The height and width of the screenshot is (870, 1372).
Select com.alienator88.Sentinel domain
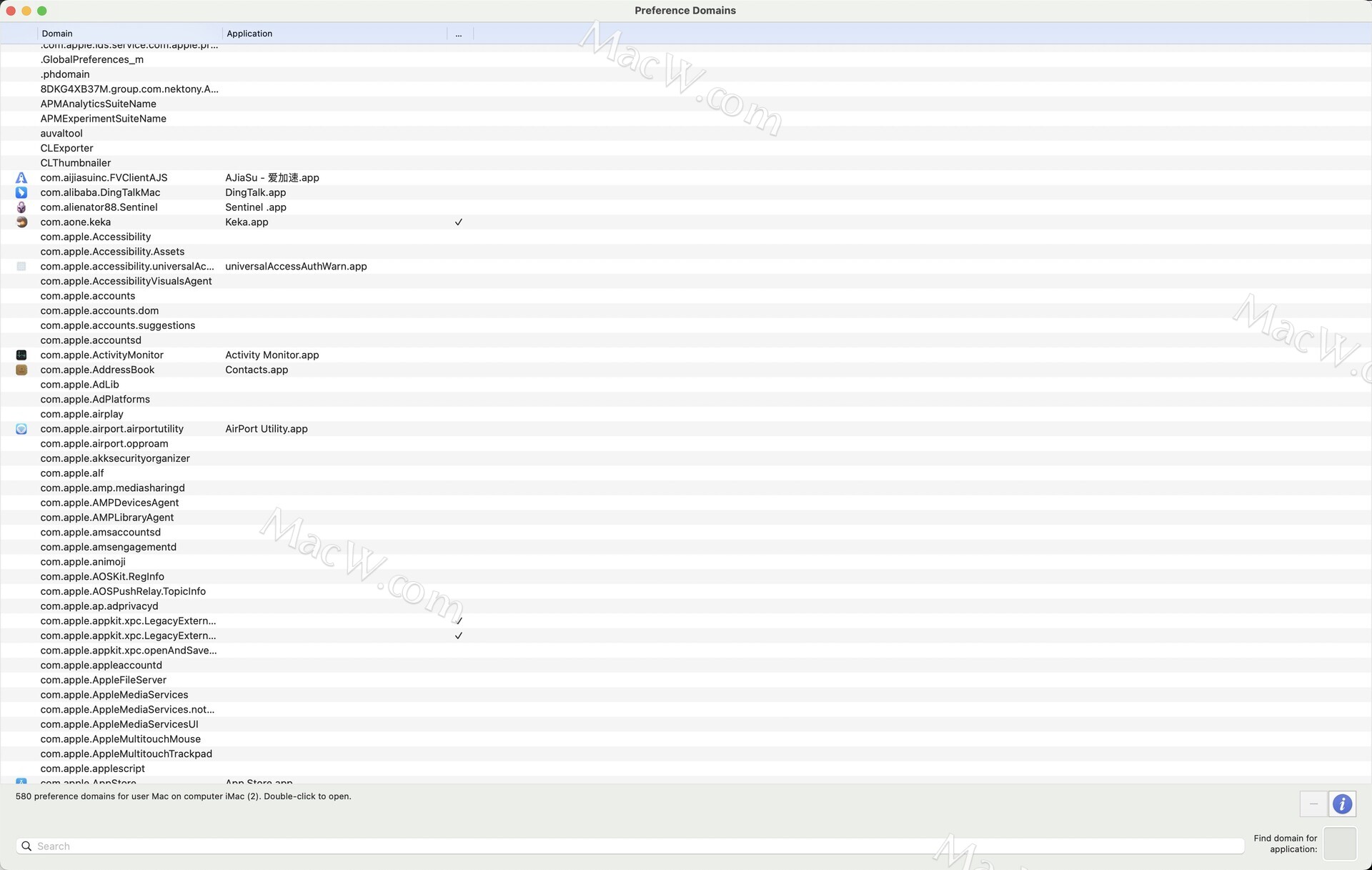pos(99,207)
